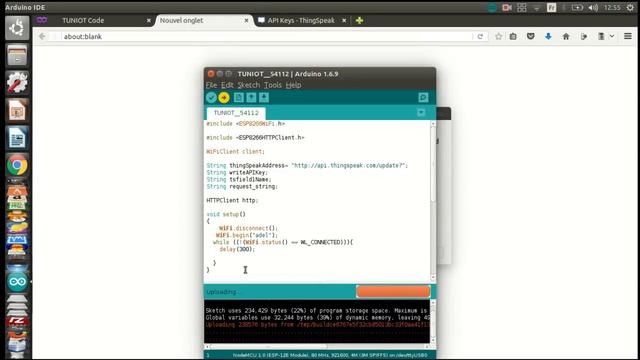Bookmark this page with the star icon

(498, 36)
